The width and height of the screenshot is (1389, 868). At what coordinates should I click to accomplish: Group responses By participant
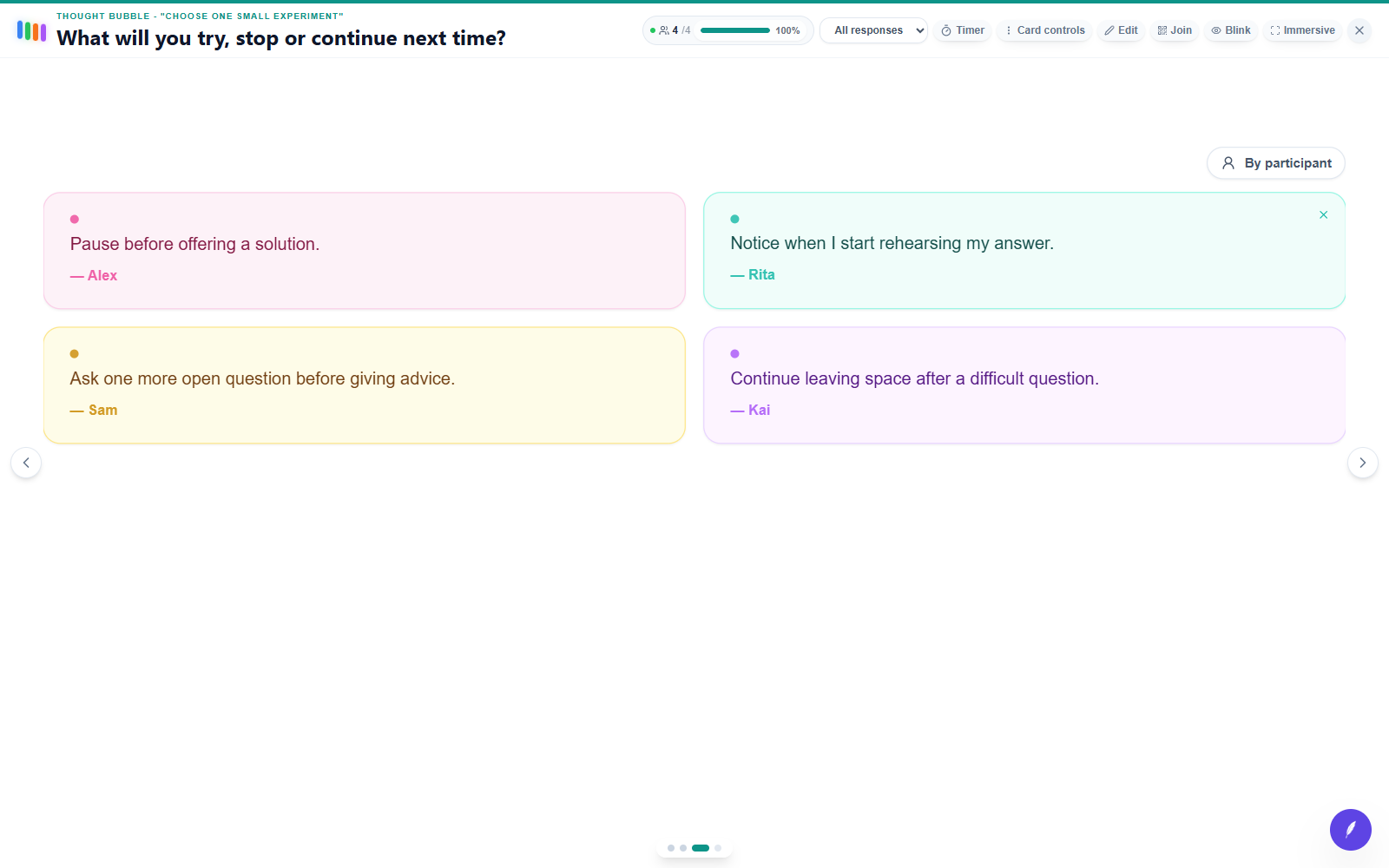1276,163
